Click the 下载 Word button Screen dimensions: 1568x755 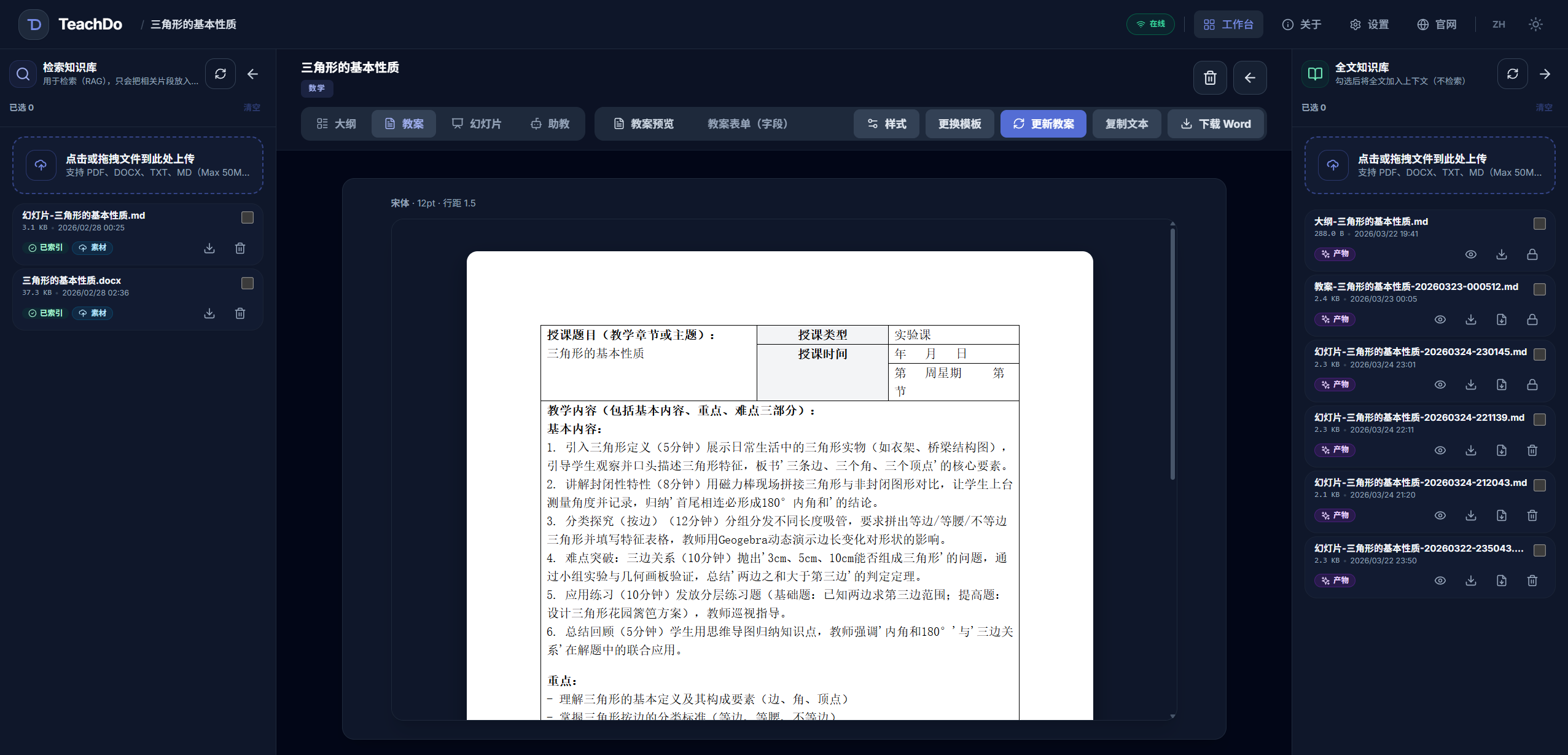click(1215, 123)
